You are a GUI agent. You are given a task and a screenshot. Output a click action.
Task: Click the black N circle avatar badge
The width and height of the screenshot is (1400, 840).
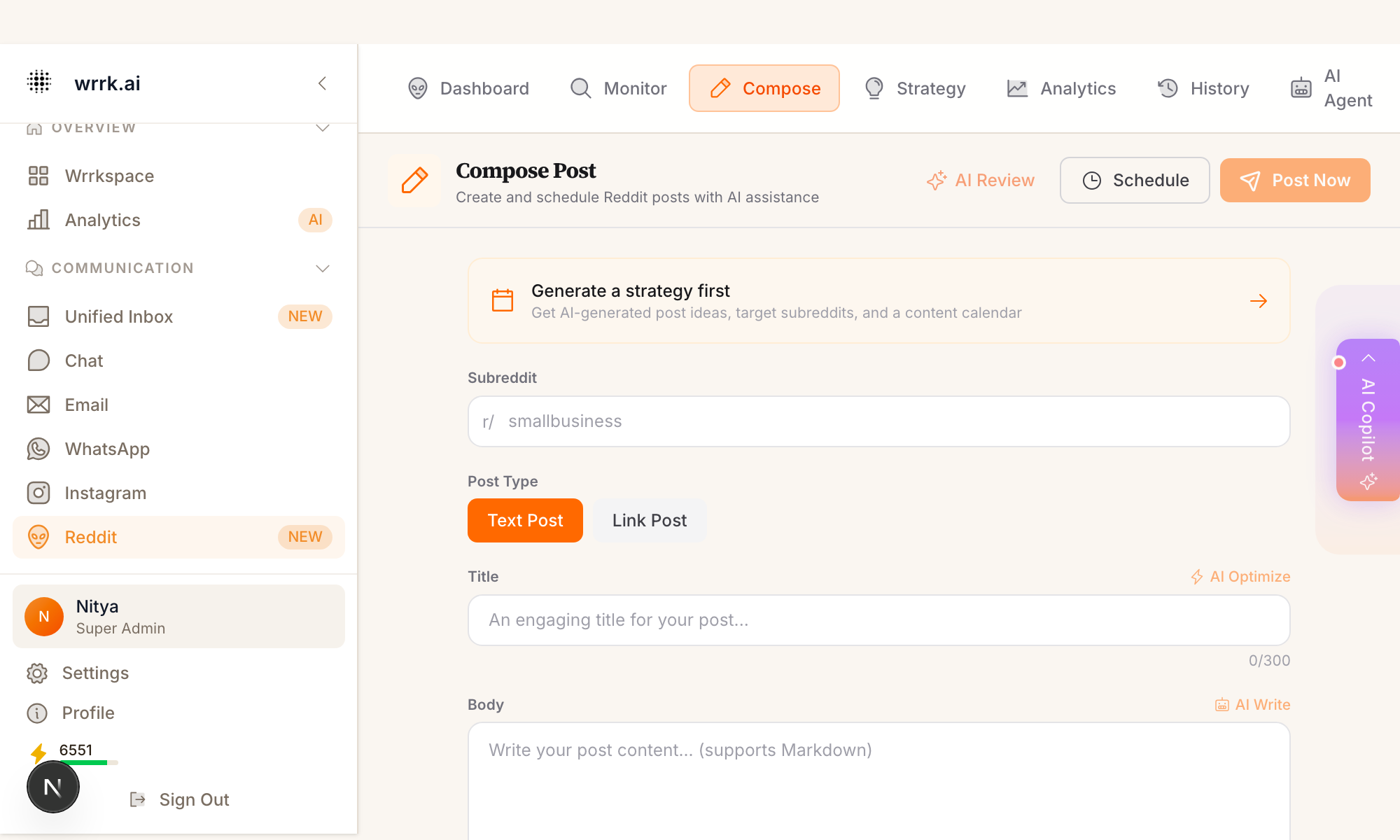pyautogui.click(x=53, y=787)
